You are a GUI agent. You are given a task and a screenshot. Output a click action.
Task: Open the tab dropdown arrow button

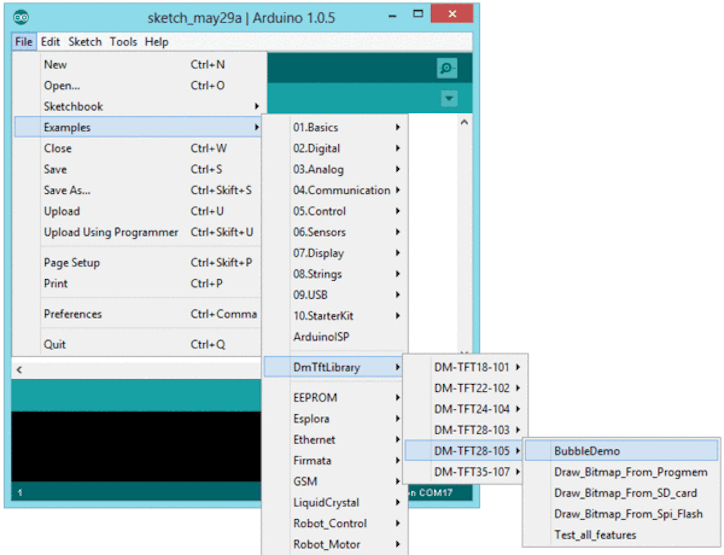pyautogui.click(x=449, y=98)
